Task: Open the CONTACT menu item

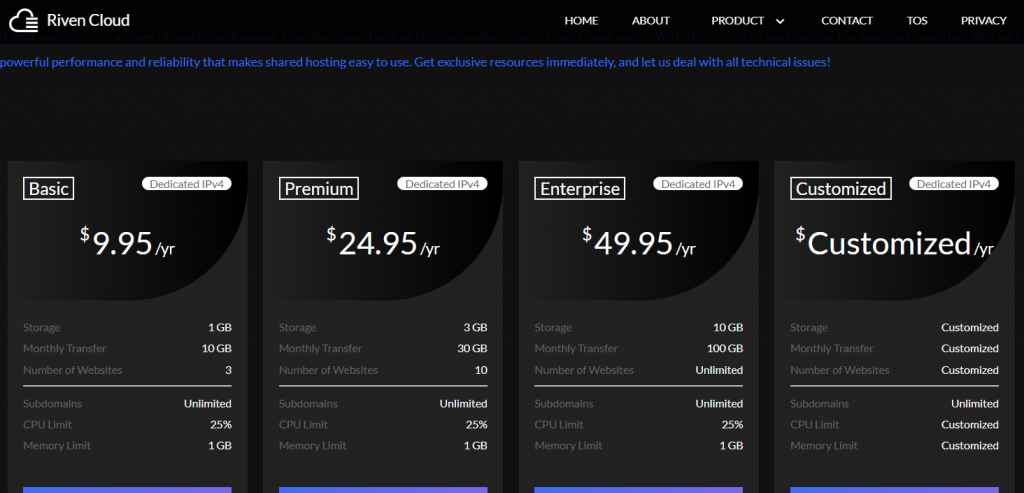Action: pos(847,20)
